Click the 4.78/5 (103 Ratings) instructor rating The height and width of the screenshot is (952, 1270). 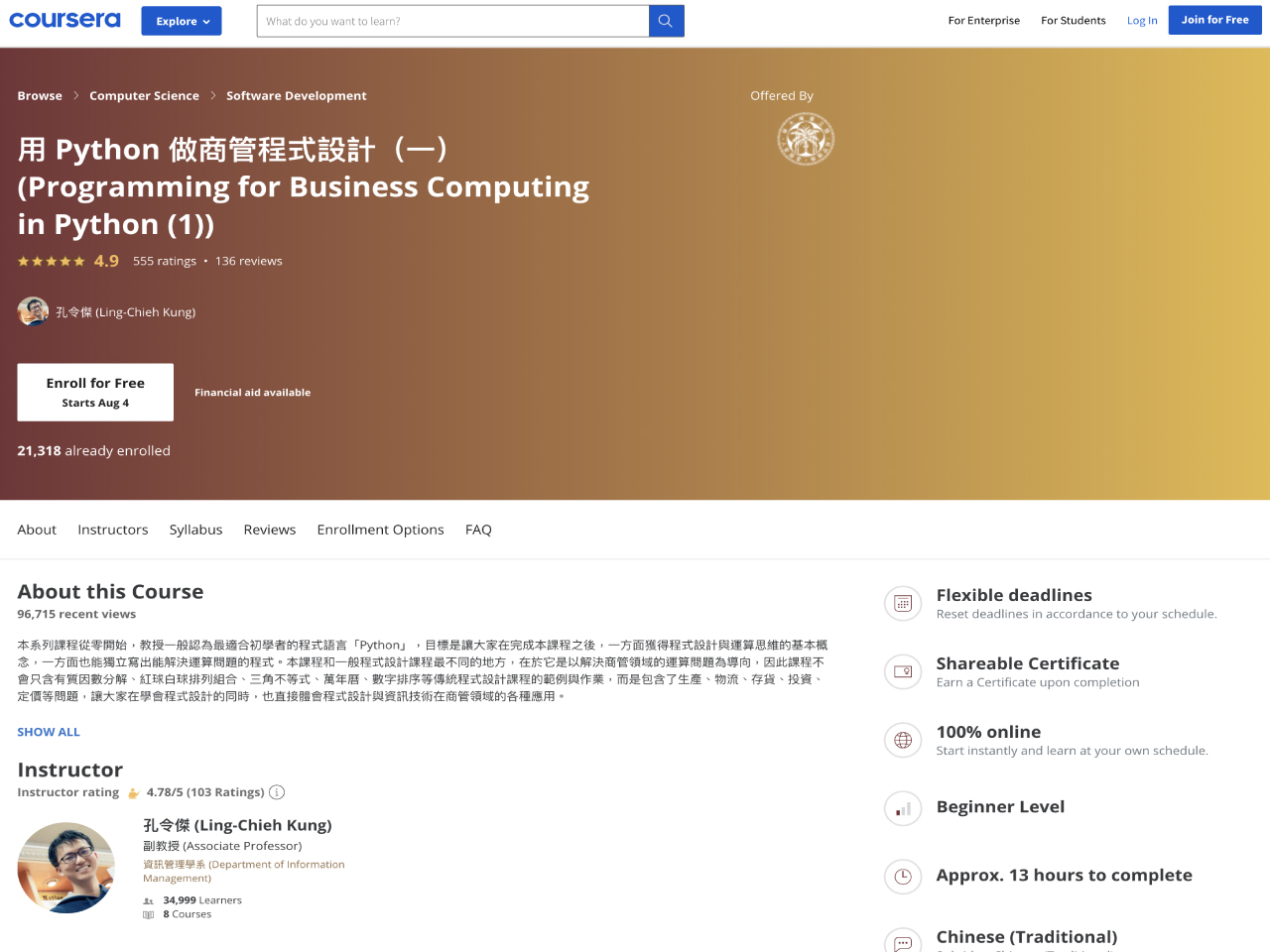pos(205,792)
